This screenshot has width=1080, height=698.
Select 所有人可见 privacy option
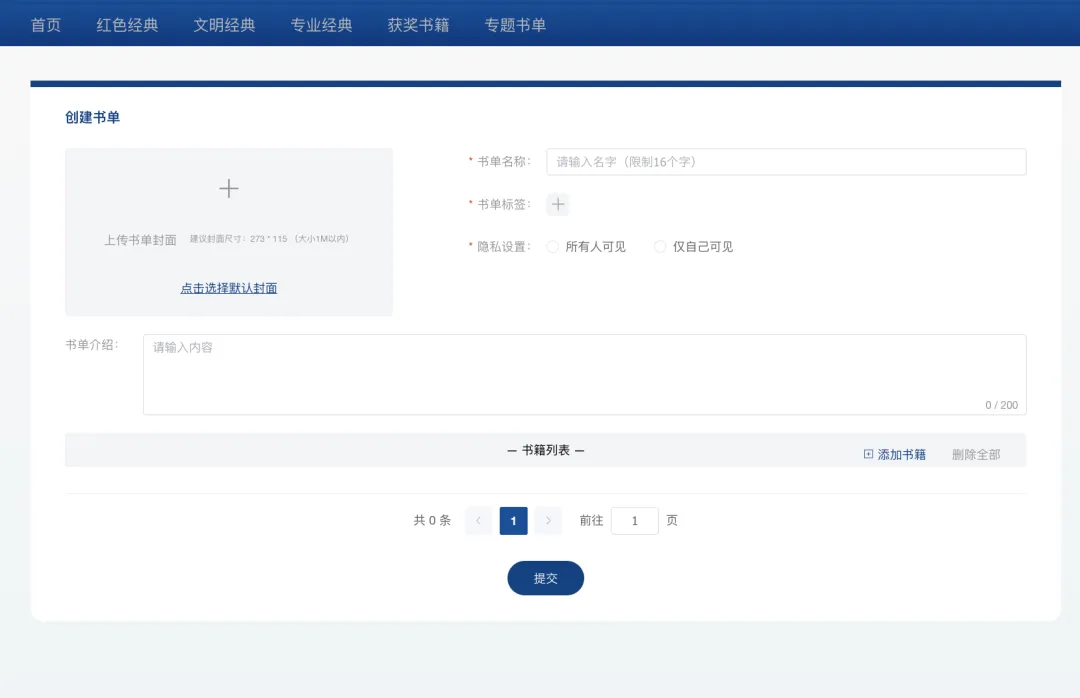click(x=553, y=247)
